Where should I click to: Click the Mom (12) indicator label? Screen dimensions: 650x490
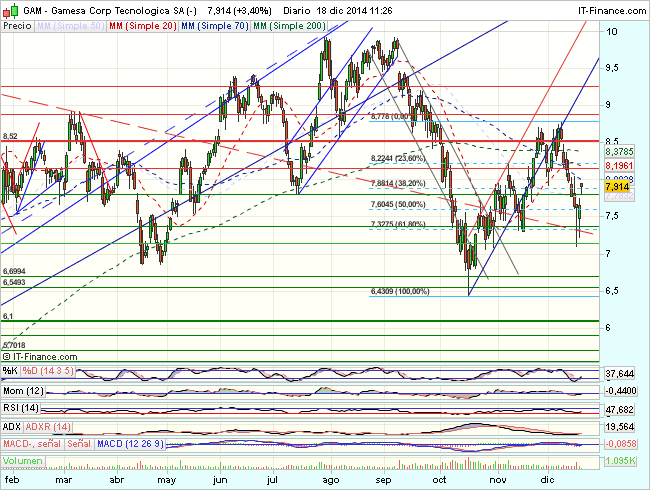point(23,391)
